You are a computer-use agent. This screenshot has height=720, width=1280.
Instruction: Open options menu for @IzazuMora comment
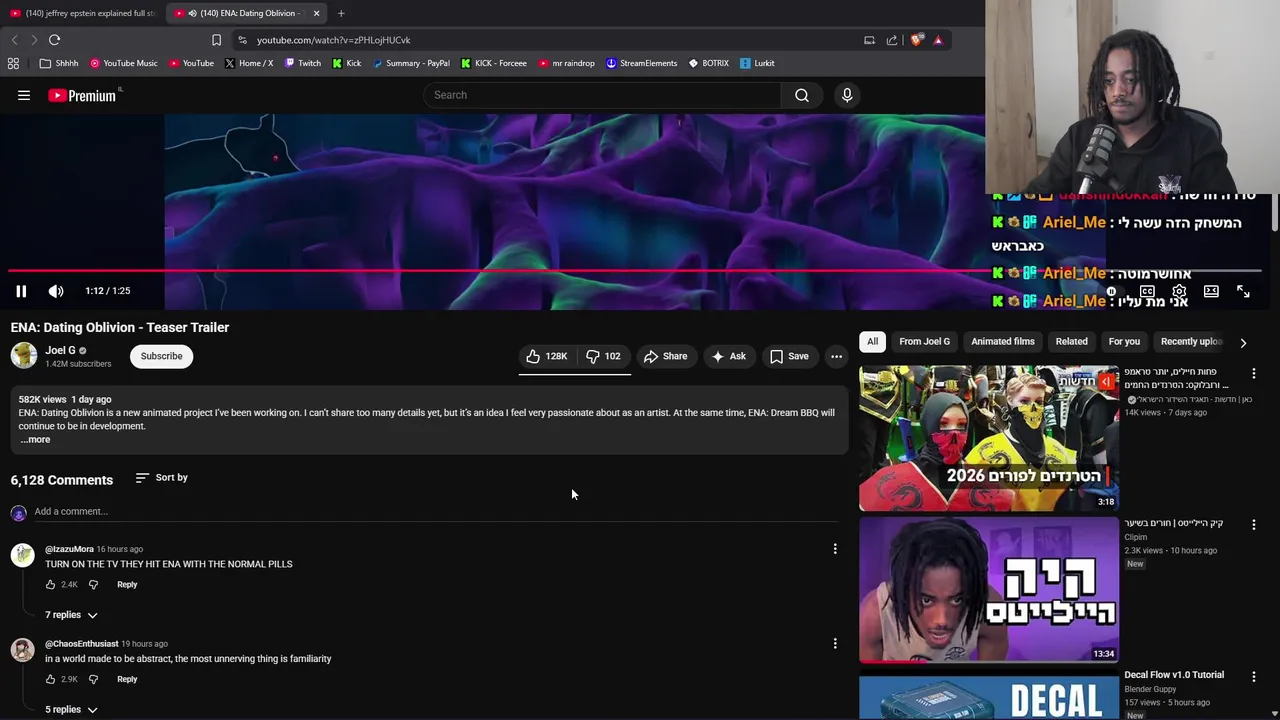835,549
